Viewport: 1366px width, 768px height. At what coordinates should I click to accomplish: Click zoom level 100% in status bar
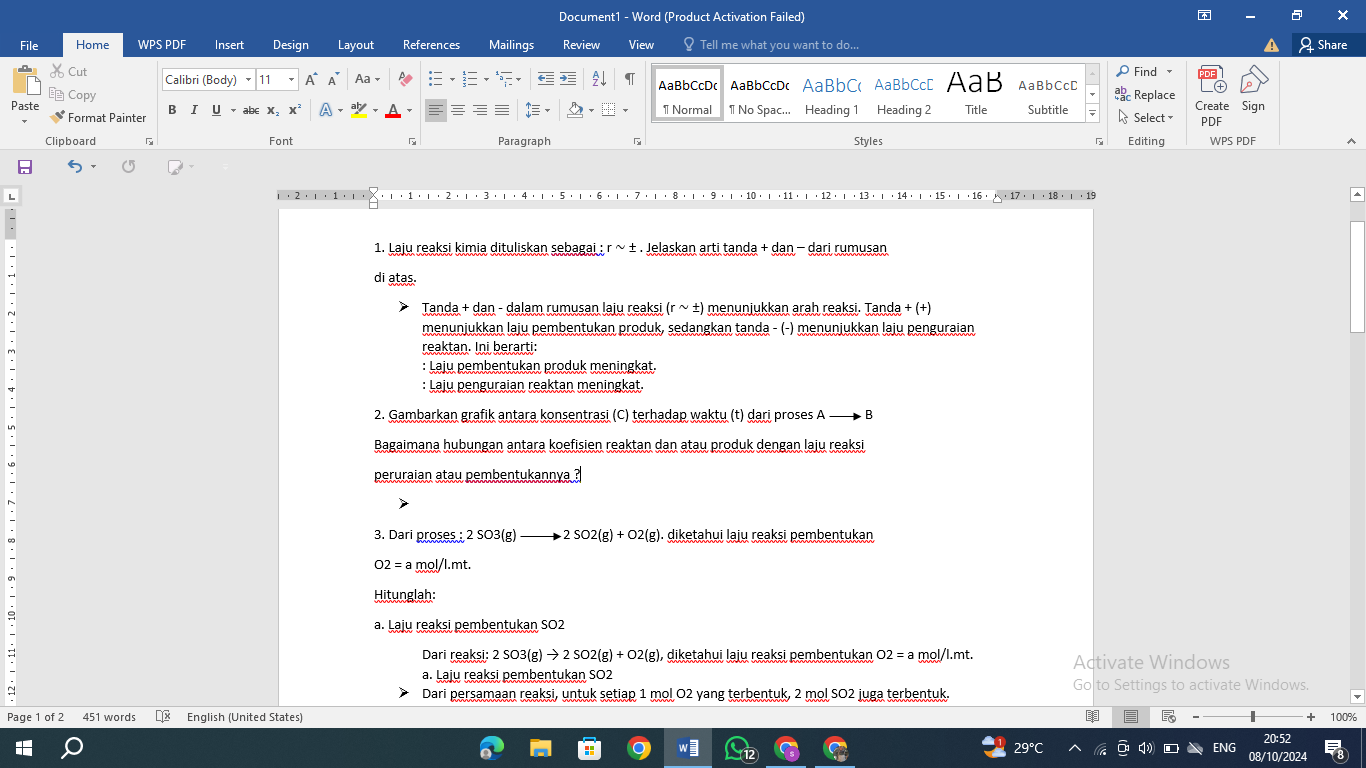[1343, 717]
